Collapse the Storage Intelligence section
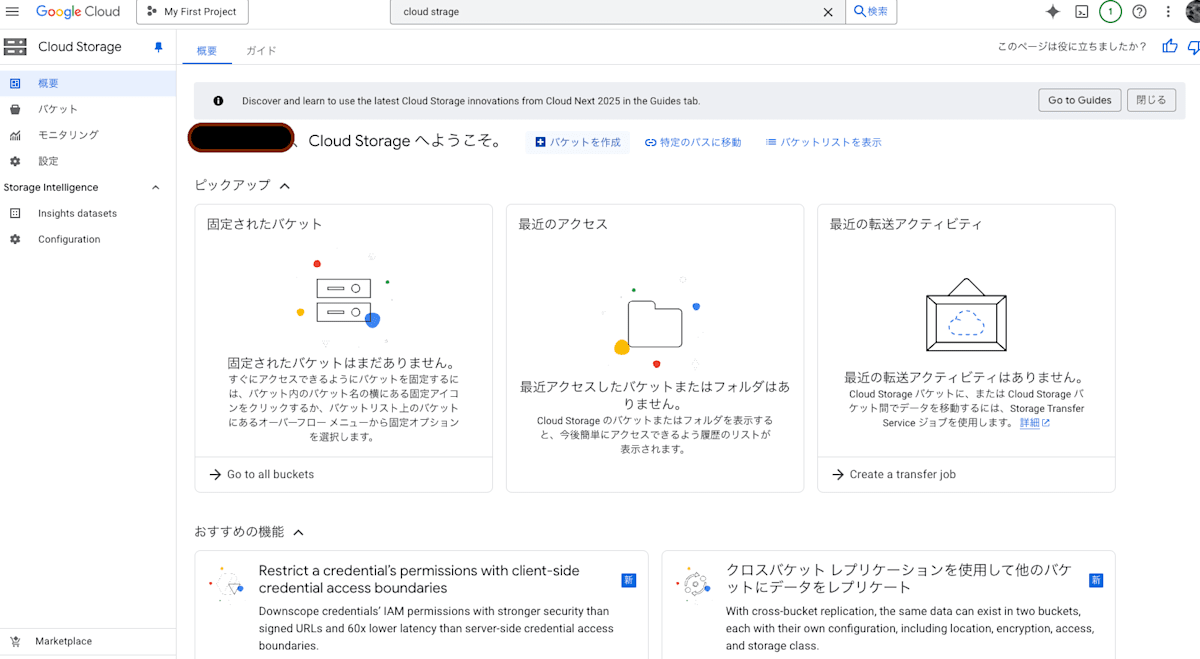The image size is (1200, 659). [x=155, y=187]
